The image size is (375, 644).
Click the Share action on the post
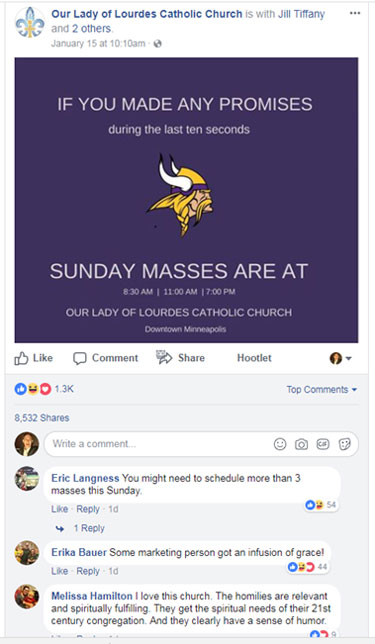coord(180,357)
